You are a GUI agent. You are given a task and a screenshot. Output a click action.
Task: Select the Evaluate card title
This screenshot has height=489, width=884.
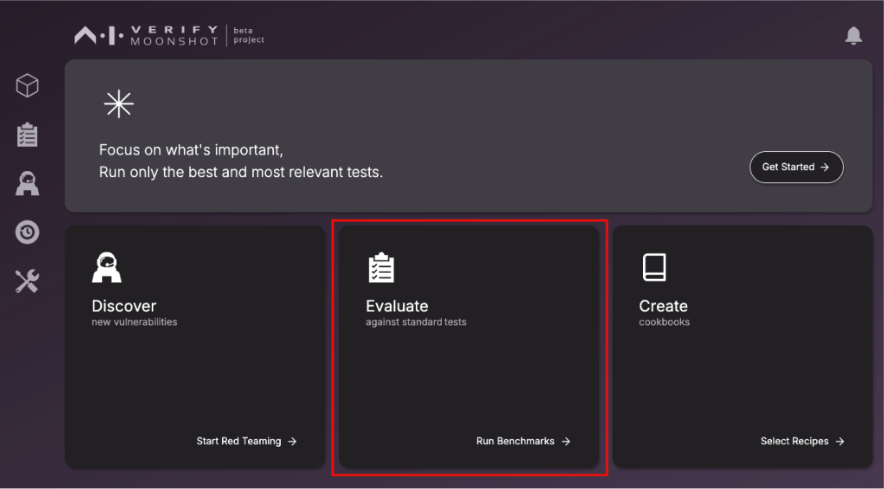click(x=397, y=306)
